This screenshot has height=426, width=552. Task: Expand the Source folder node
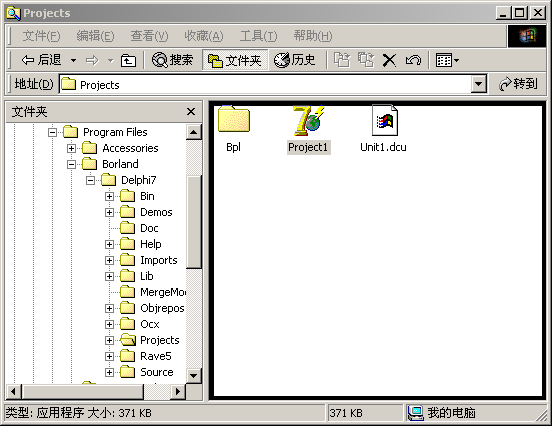[109, 372]
